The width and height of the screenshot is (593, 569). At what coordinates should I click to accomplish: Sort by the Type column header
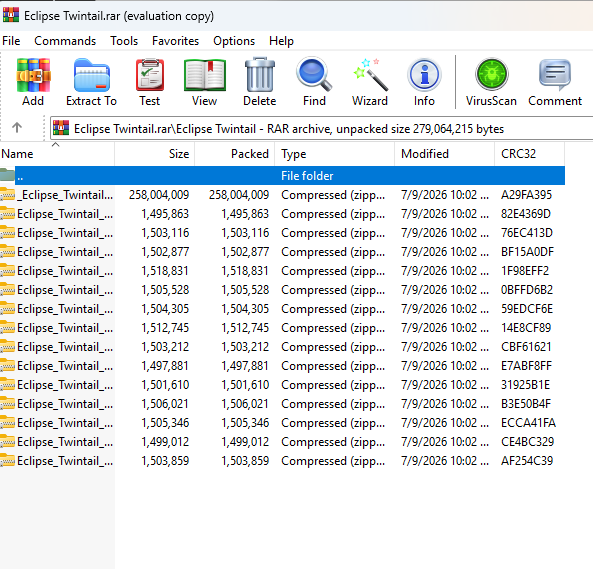pyautogui.click(x=335, y=154)
